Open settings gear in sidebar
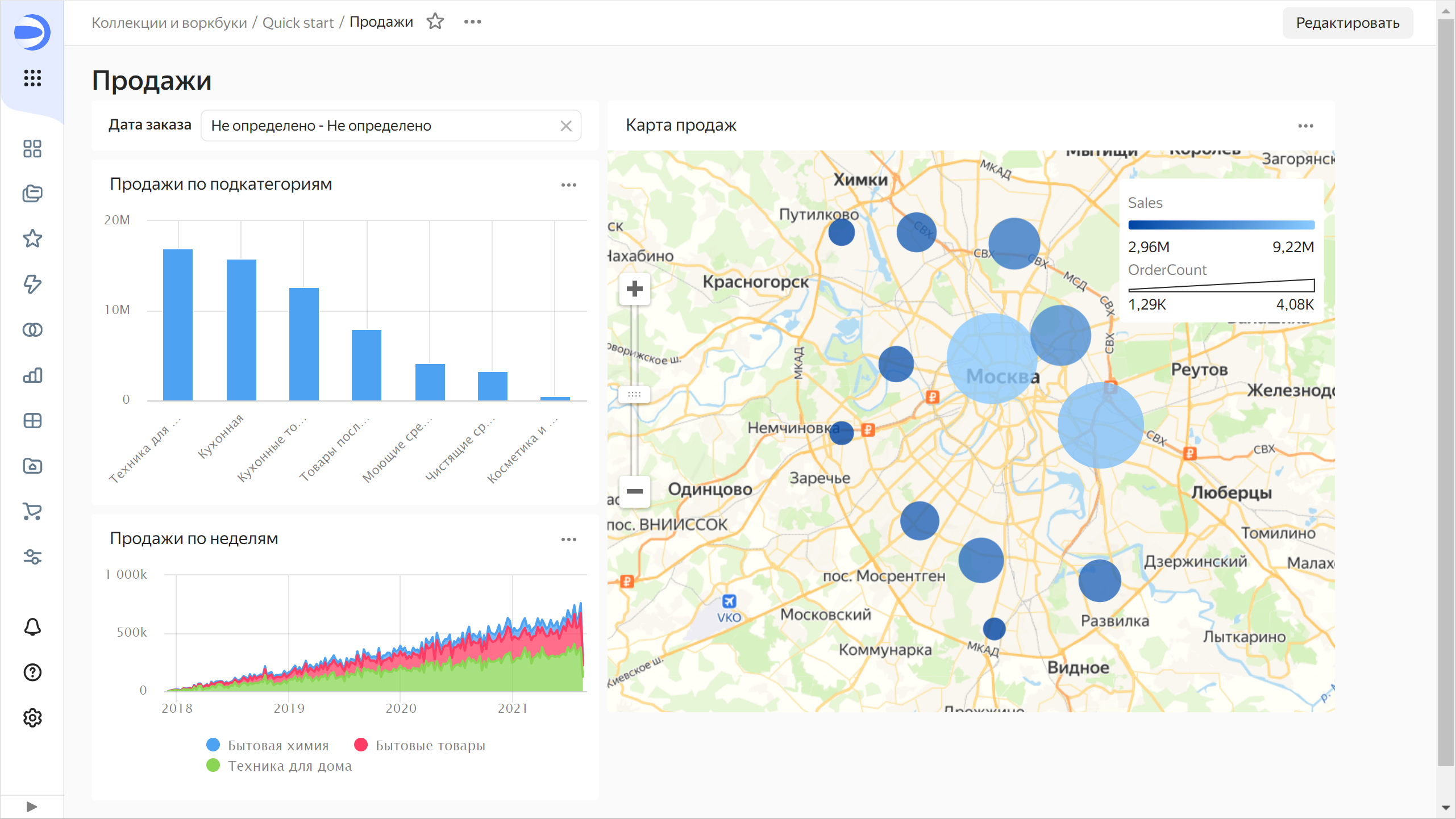Viewport: 1456px width, 819px height. click(x=32, y=718)
